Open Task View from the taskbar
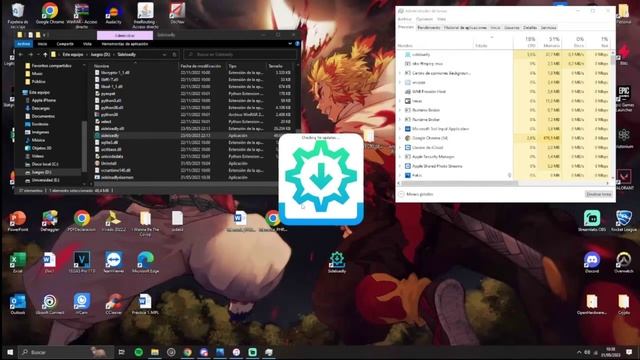Screen dimensions: 640x360 [122, 352]
